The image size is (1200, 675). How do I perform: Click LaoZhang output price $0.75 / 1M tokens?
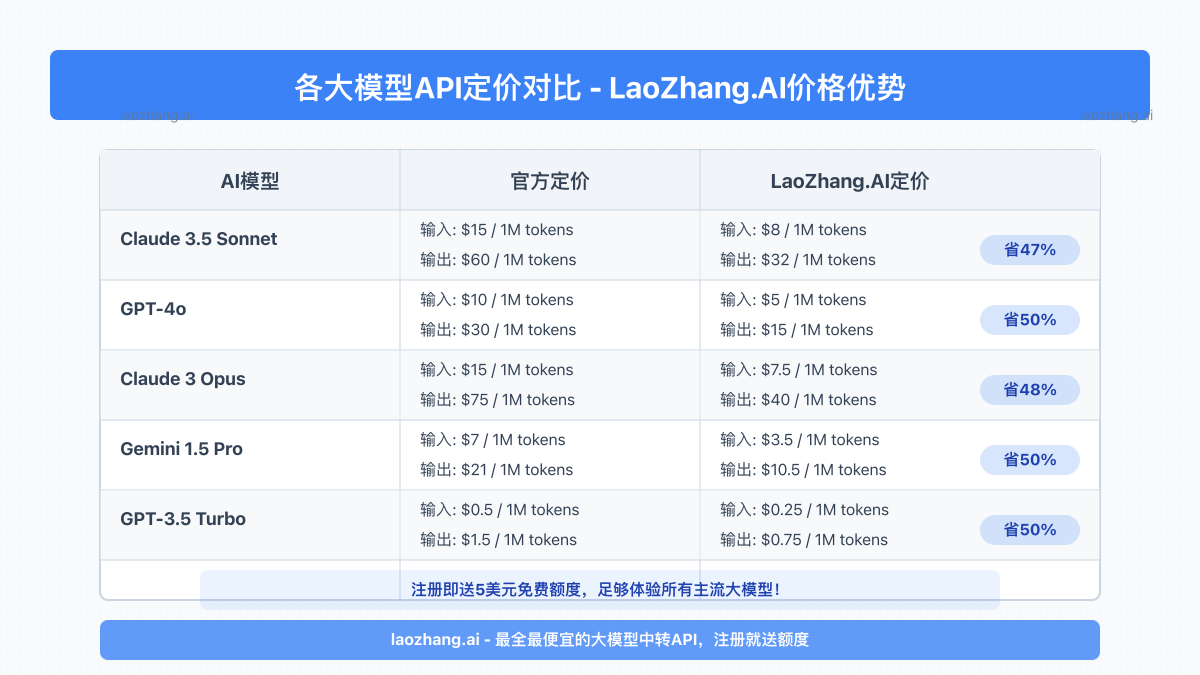coord(804,540)
